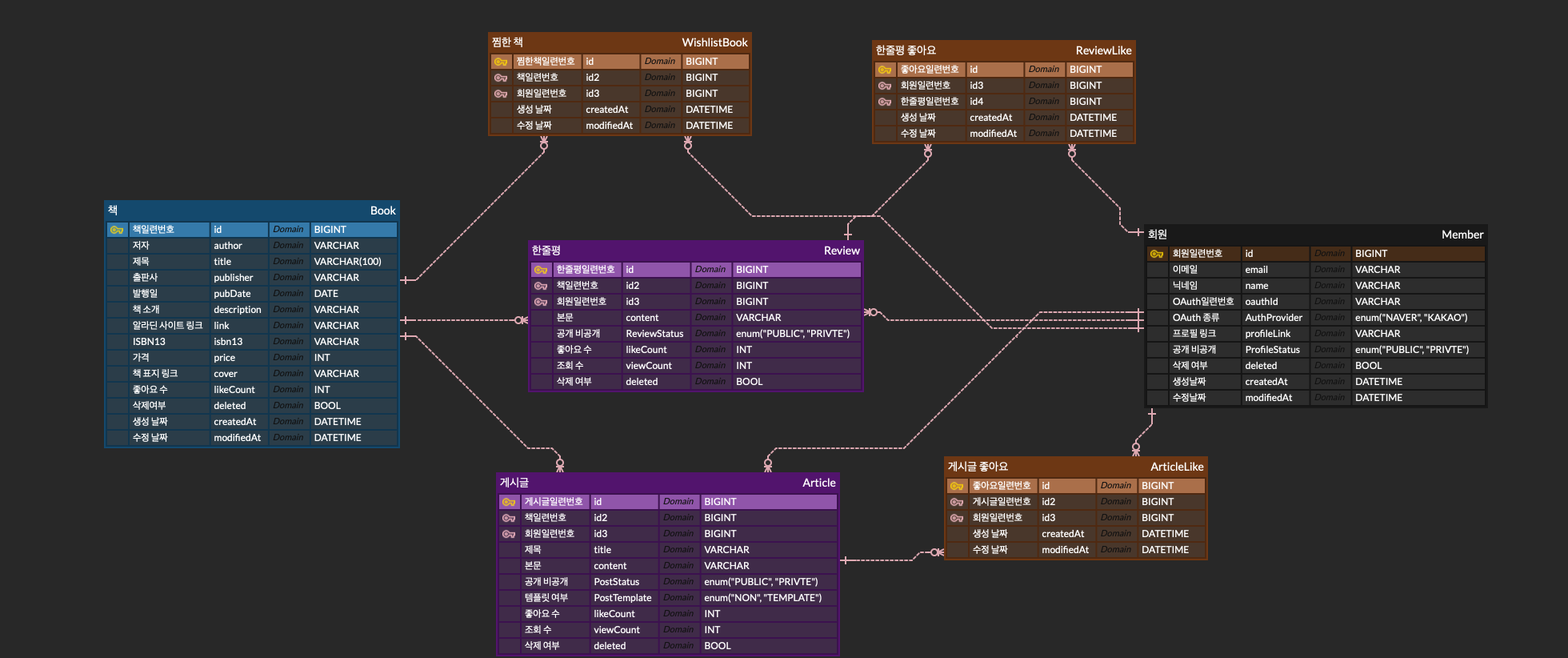Click the 'ReviewStatus' column in the Review table
The image size is (1568, 658).
point(656,334)
